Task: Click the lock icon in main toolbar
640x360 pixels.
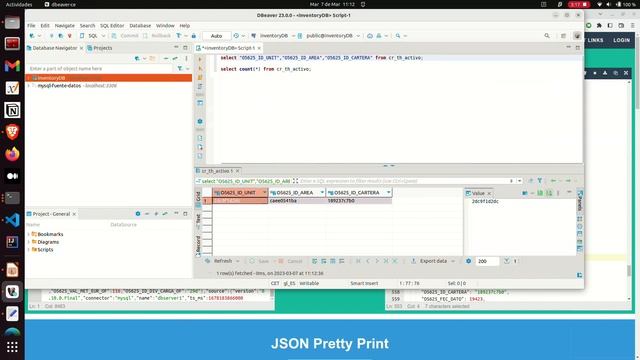Action: pos(194,36)
